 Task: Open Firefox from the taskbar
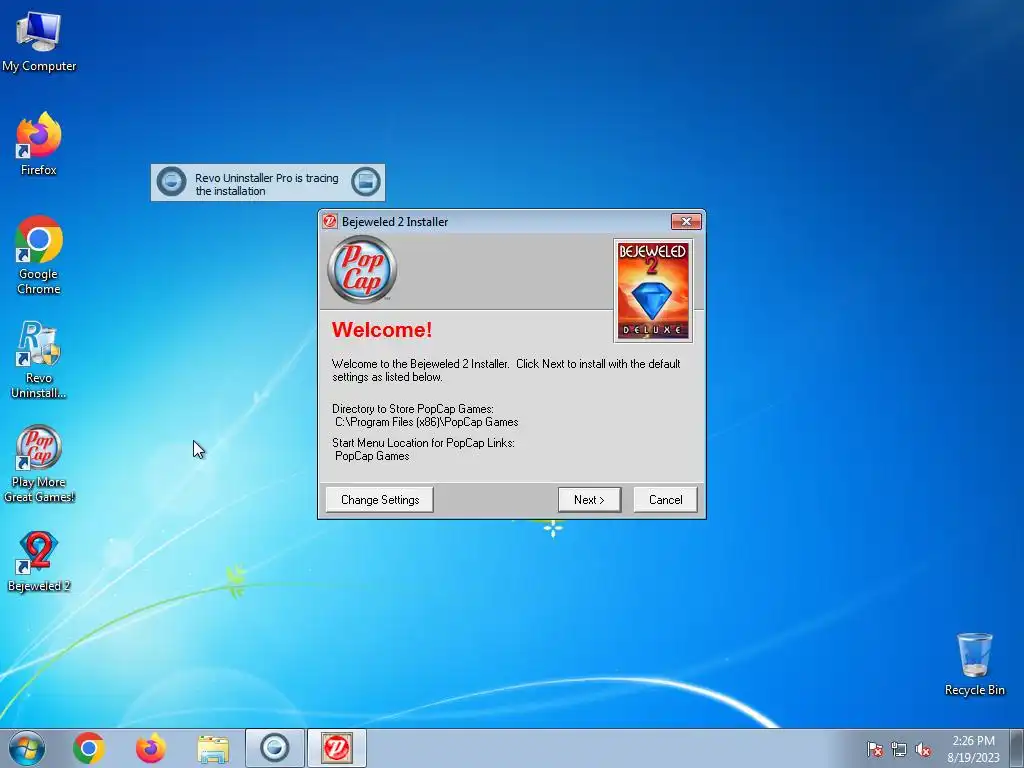coord(151,748)
